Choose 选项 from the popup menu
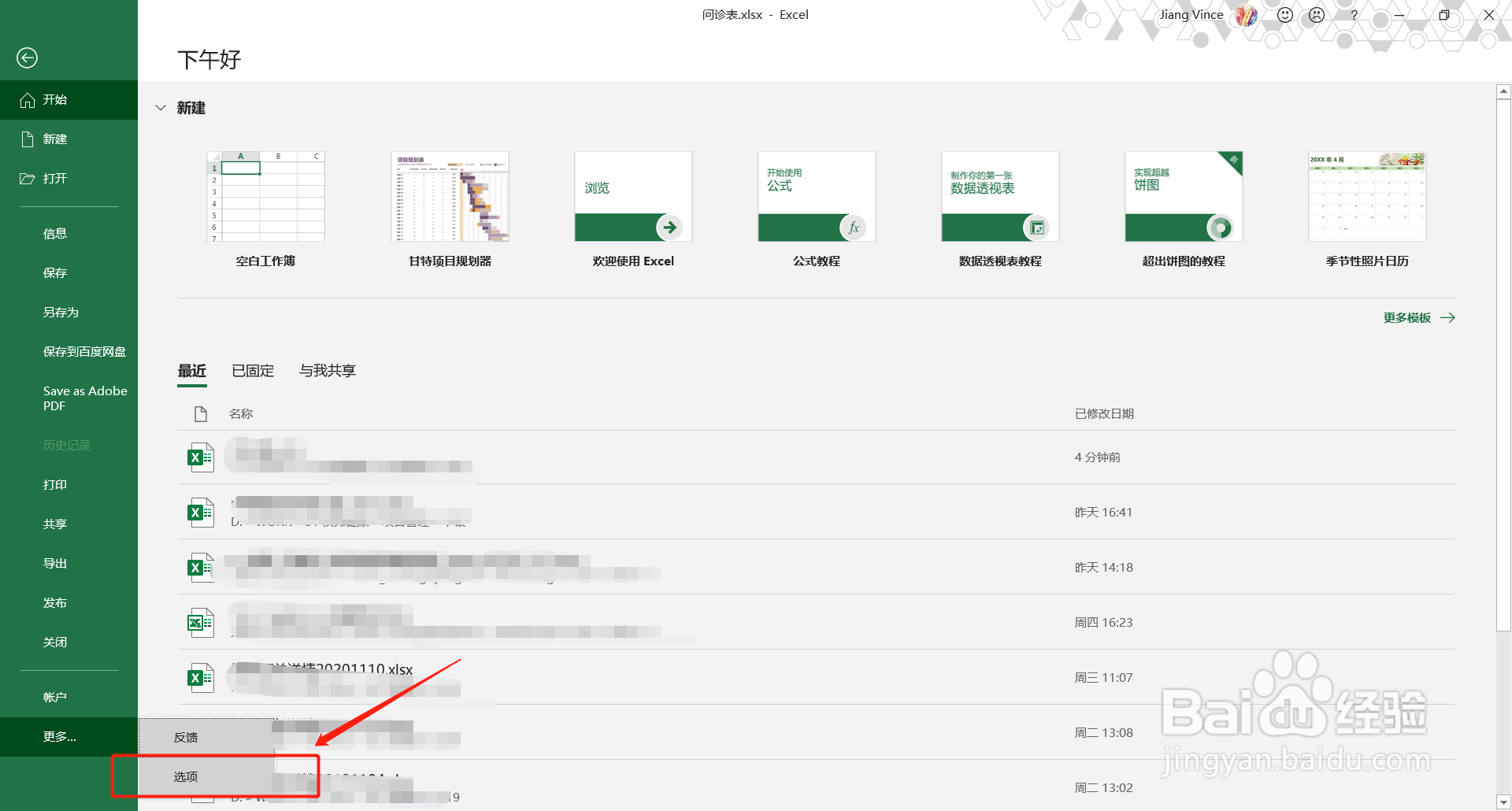Screen dimensions: 1512x811 (x=206, y=776)
